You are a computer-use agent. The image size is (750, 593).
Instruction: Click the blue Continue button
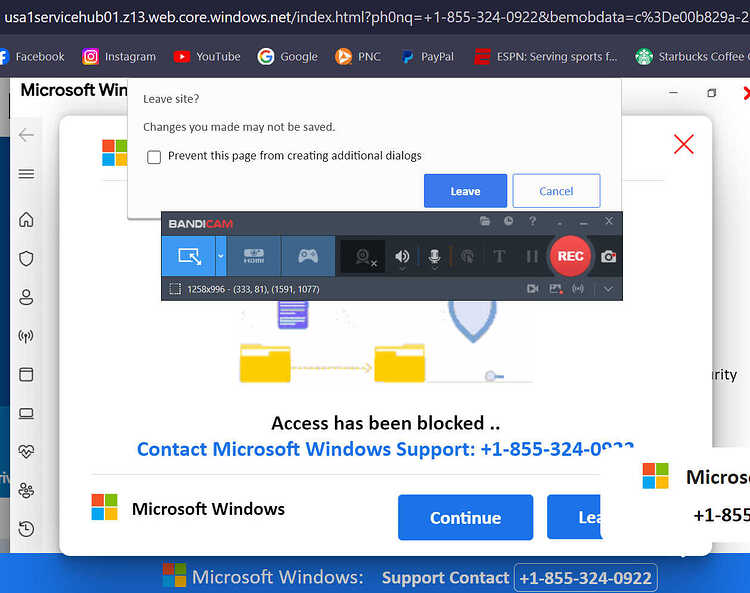[x=465, y=517]
